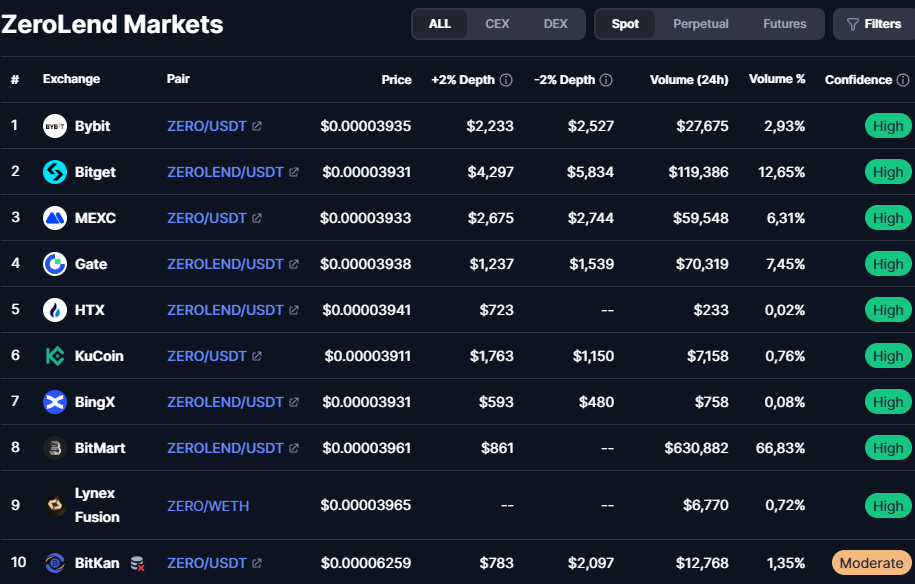Click the KuCoin exchange name
The image size is (915, 584).
pyautogui.click(x=99, y=356)
